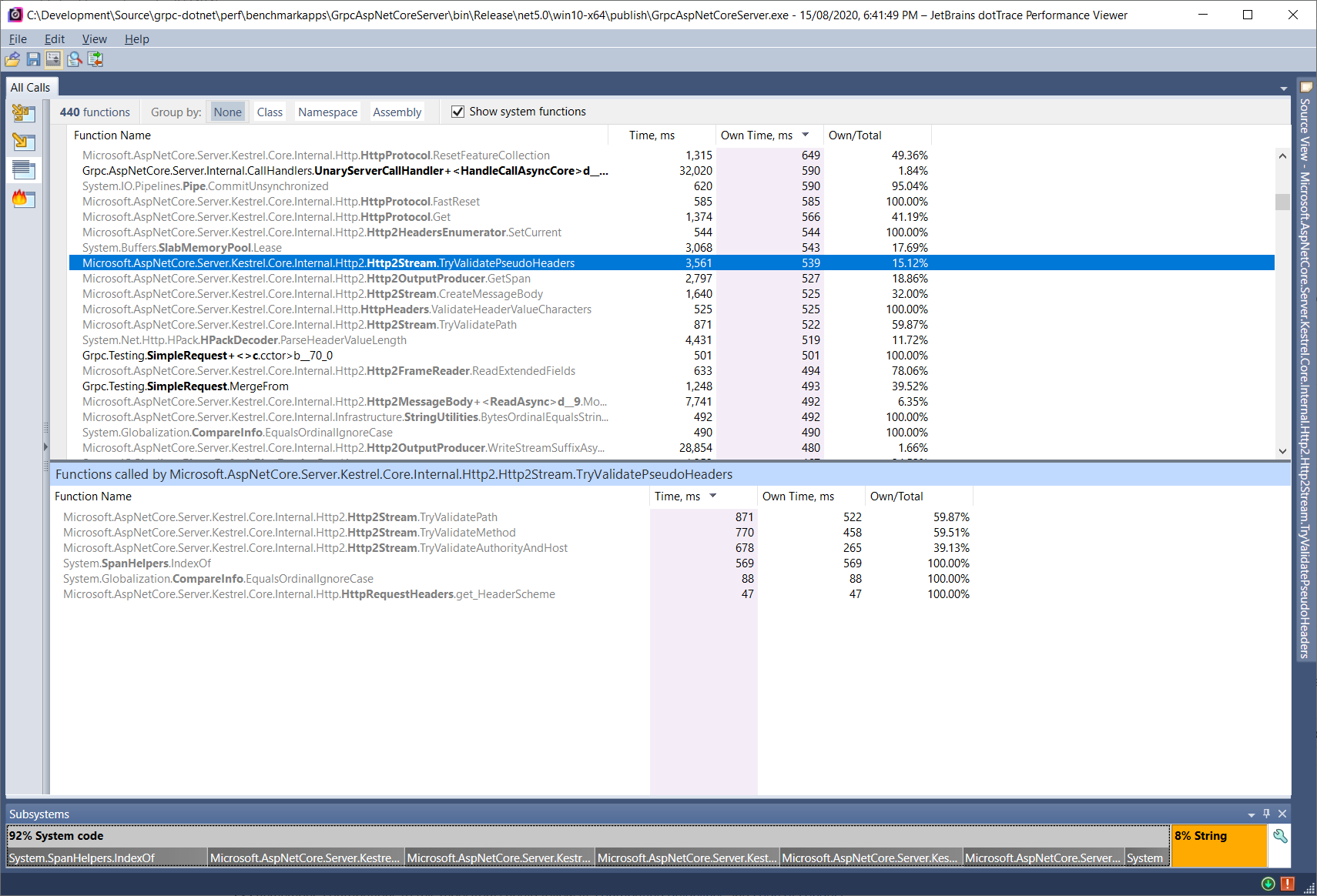This screenshot has width=1317, height=896.
Task: Select Http2Stream.TryValidateAuthorityAndHost callee row
Action: tap(670, 548)
